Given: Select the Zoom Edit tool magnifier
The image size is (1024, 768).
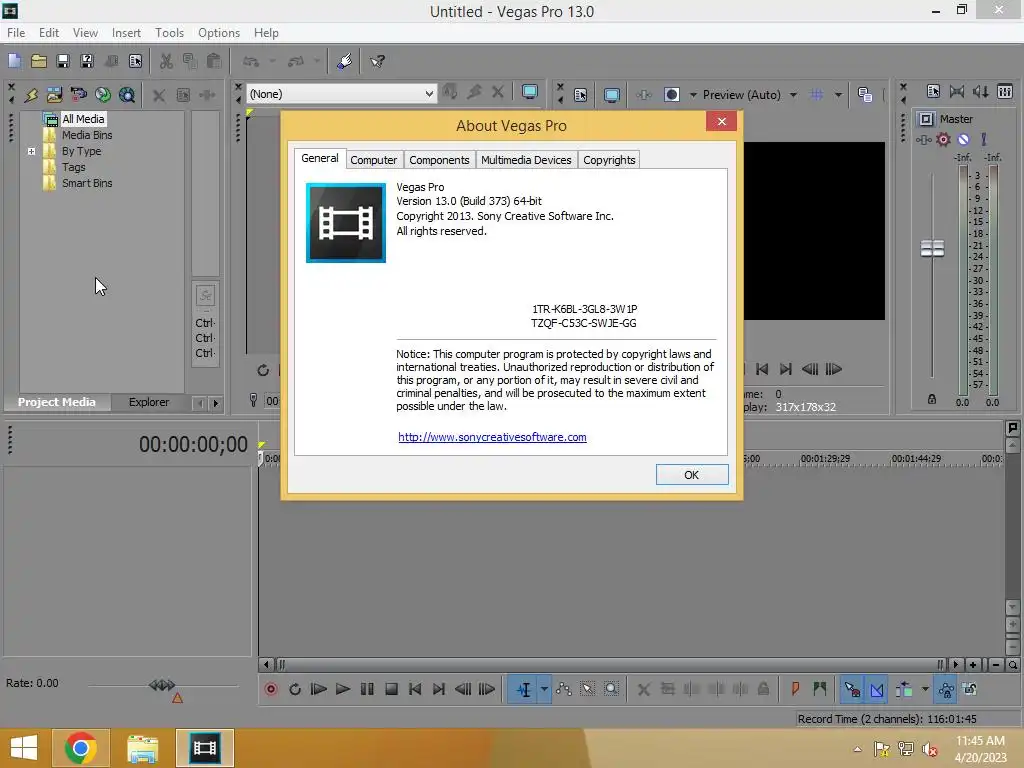Looking at the screenshot, I should pyautogui.click(x=611, y=689).
